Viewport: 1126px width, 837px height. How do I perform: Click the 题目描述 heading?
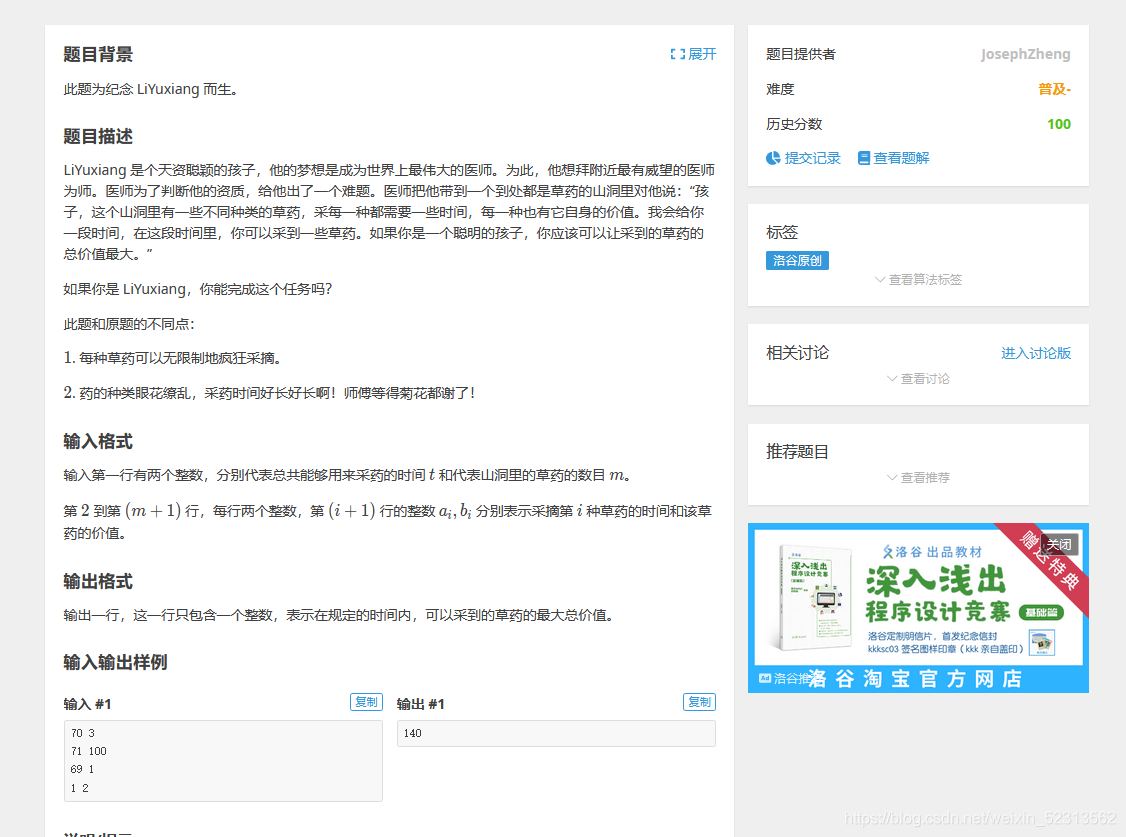click(98, 136)
